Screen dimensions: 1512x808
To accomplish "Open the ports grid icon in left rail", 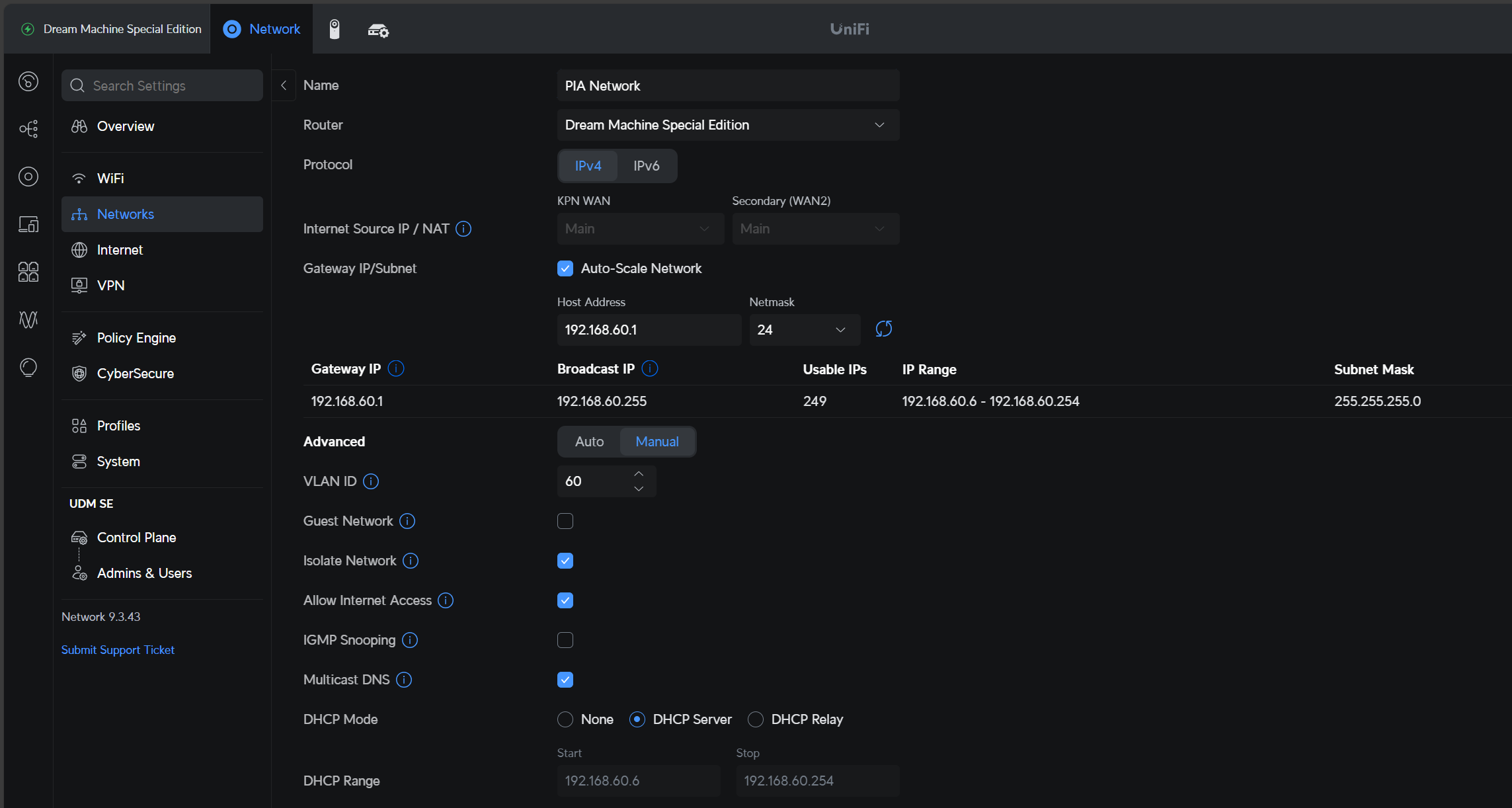I will click(x=28, y=272).
